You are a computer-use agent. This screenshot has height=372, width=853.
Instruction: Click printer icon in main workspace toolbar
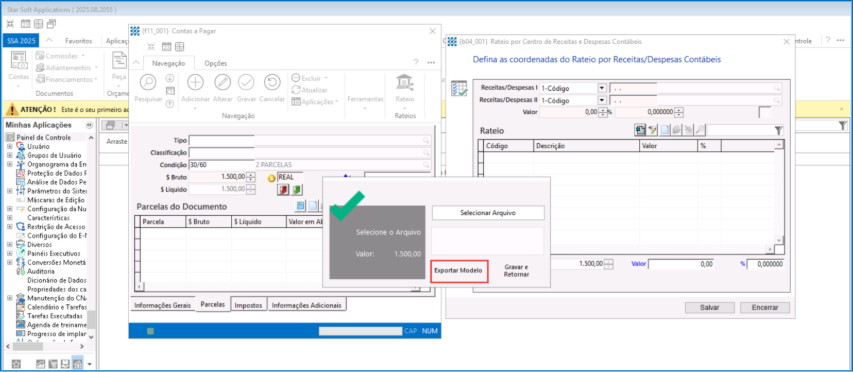[110, 125]
